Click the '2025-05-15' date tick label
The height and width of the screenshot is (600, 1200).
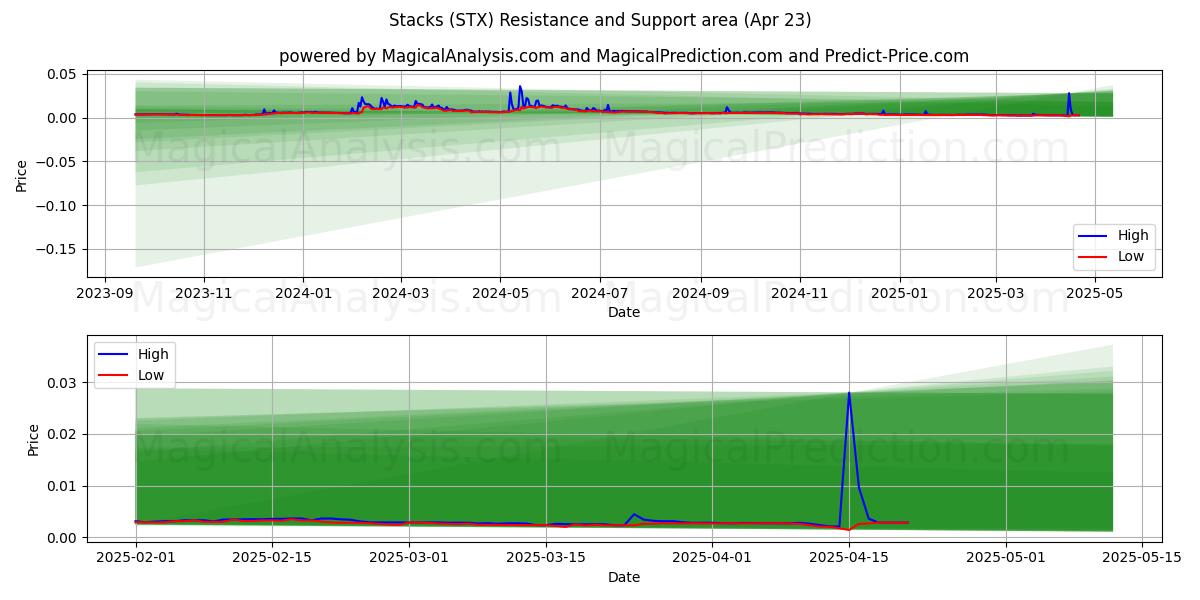(1142, 558)
